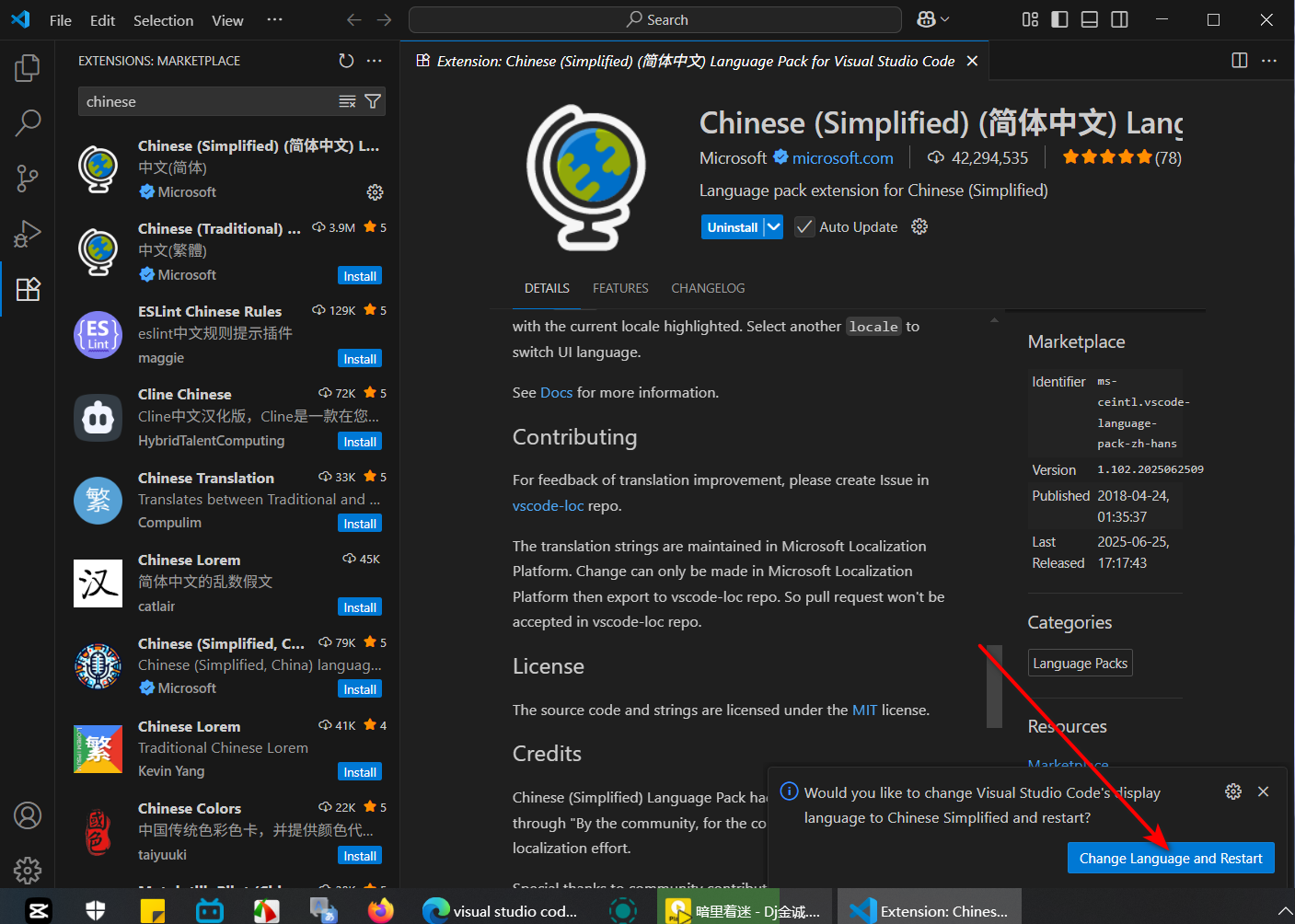Image resolution: width=1295 pixels, height=924 pixels.
Task: Open the extensions panel more actions menu
Action: point(374,60)
